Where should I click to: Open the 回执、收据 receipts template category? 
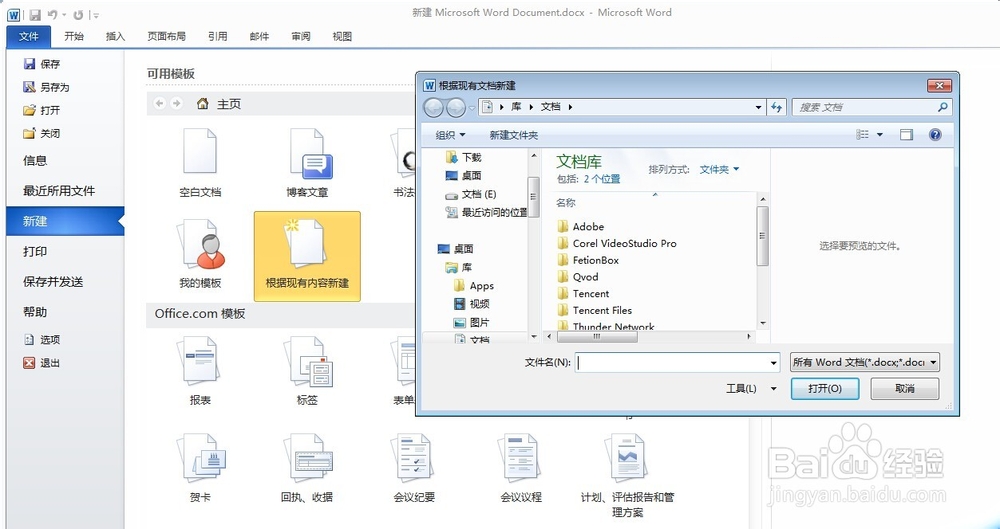coord(307,468)
